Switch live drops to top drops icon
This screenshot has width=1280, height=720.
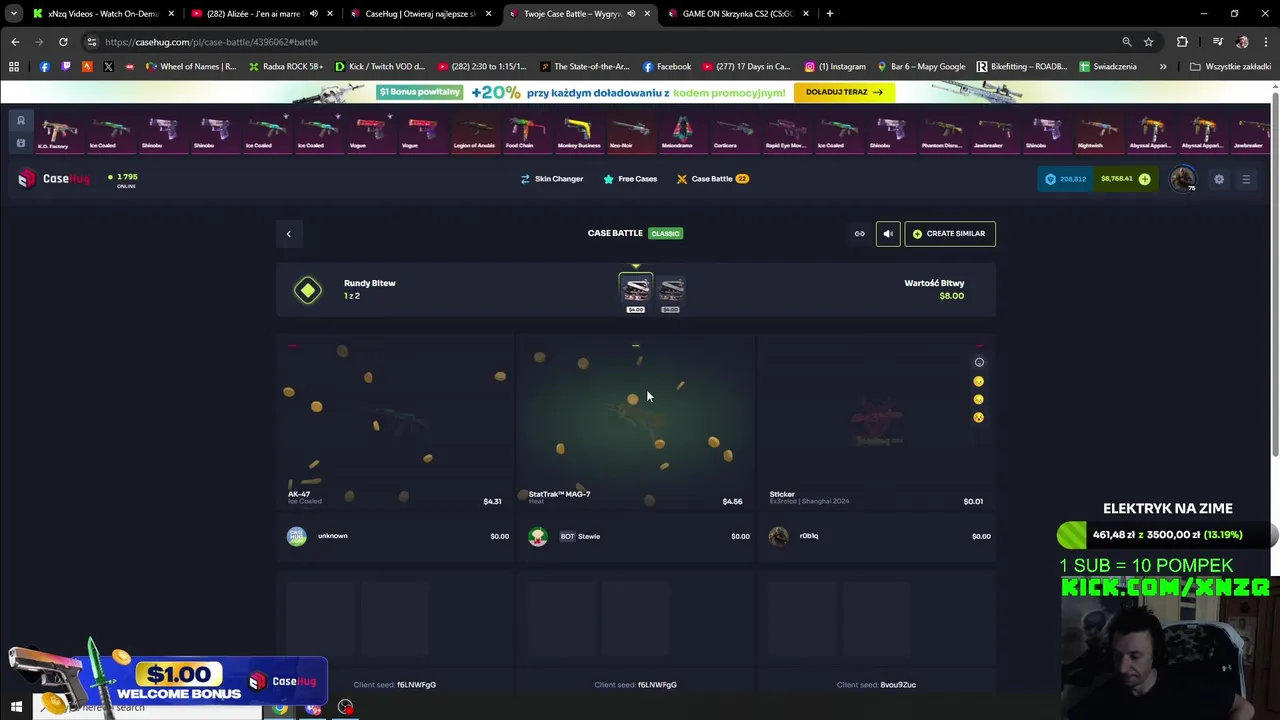point(20,120)
